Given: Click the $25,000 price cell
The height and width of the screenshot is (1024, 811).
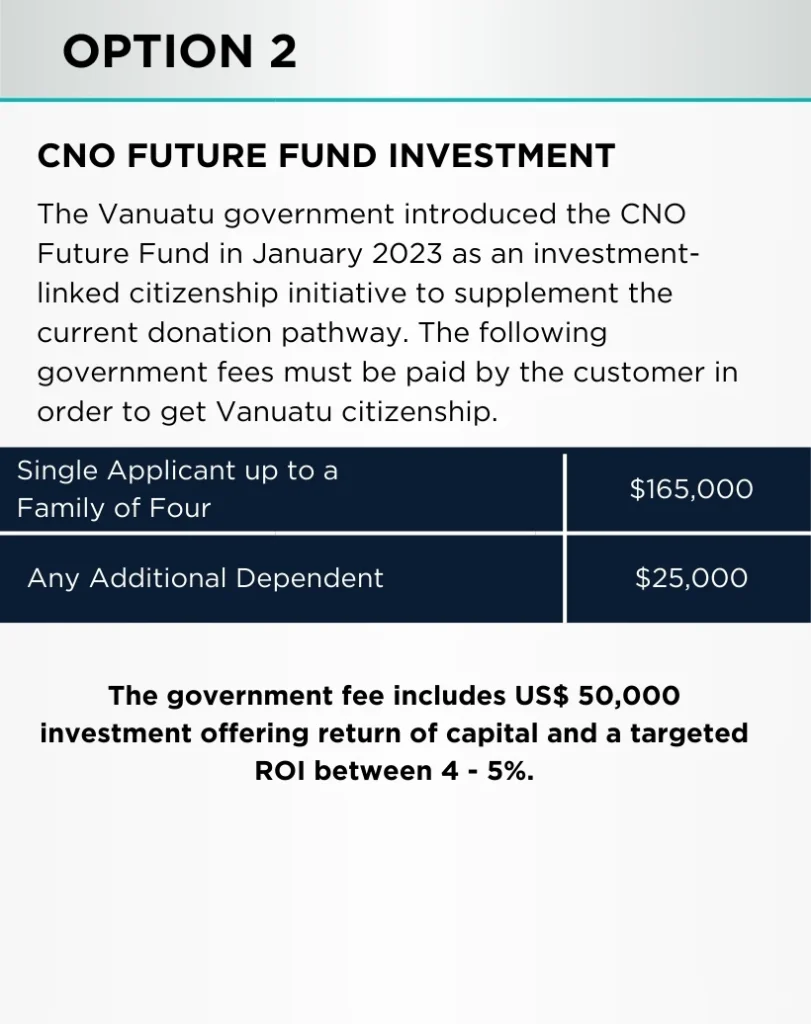Looking at the screenshot, I should (x=691, y=578).
